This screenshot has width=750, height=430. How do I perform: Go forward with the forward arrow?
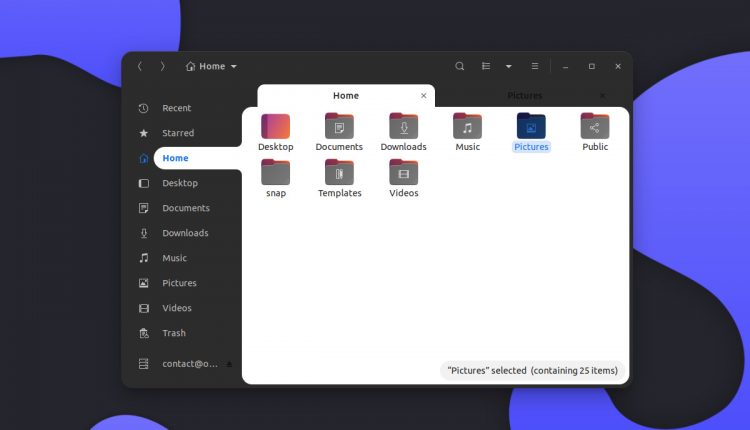[x=163, y=66]
